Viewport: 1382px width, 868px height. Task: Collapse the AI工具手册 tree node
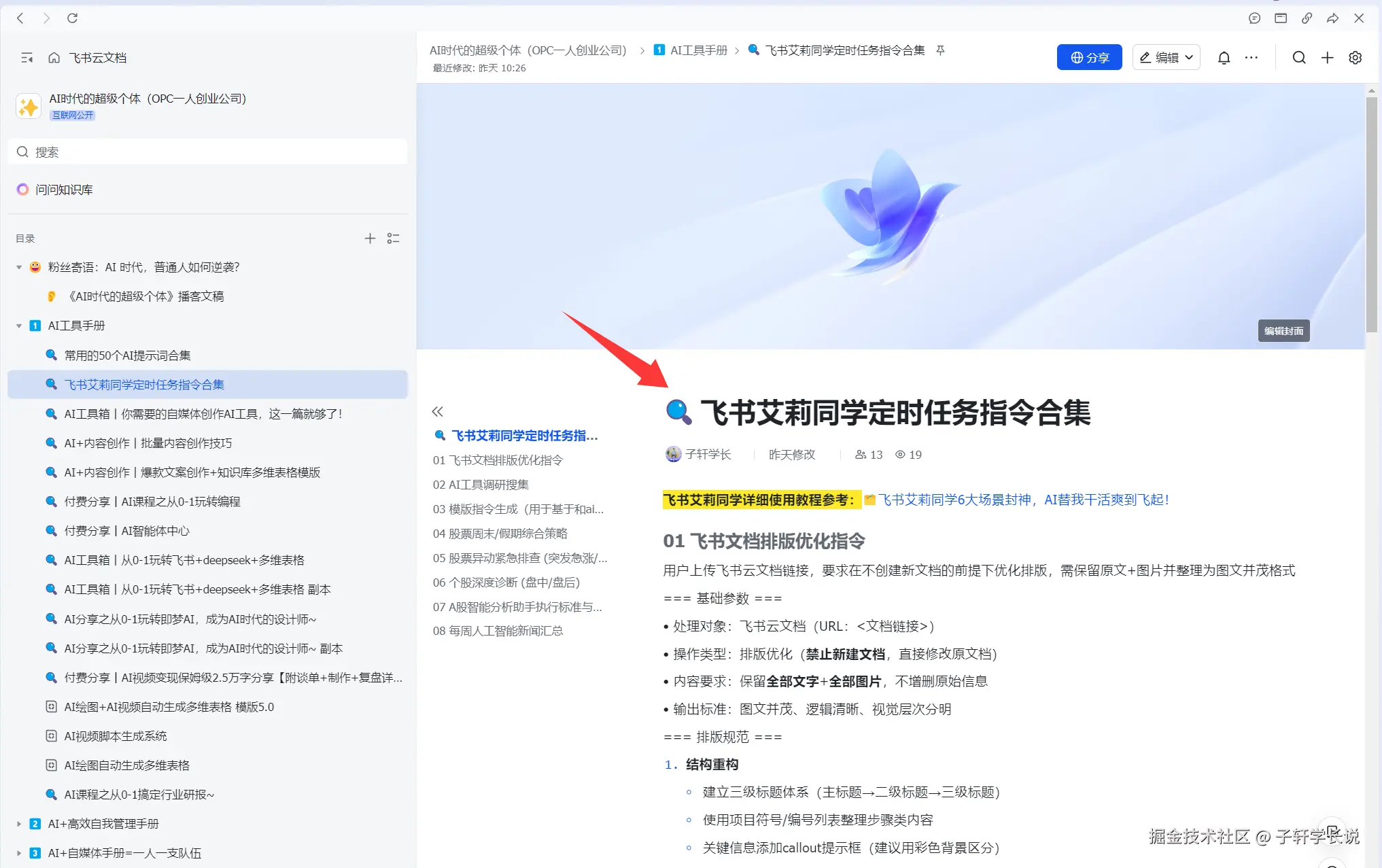pyautogui.click(x=19, y=326)
